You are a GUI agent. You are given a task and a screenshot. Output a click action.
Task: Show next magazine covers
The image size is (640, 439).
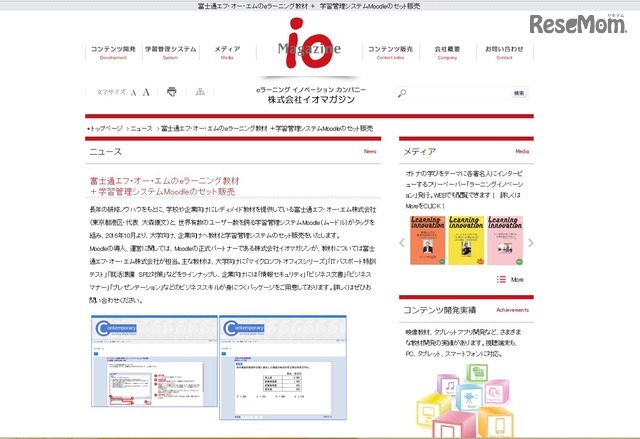531,243
